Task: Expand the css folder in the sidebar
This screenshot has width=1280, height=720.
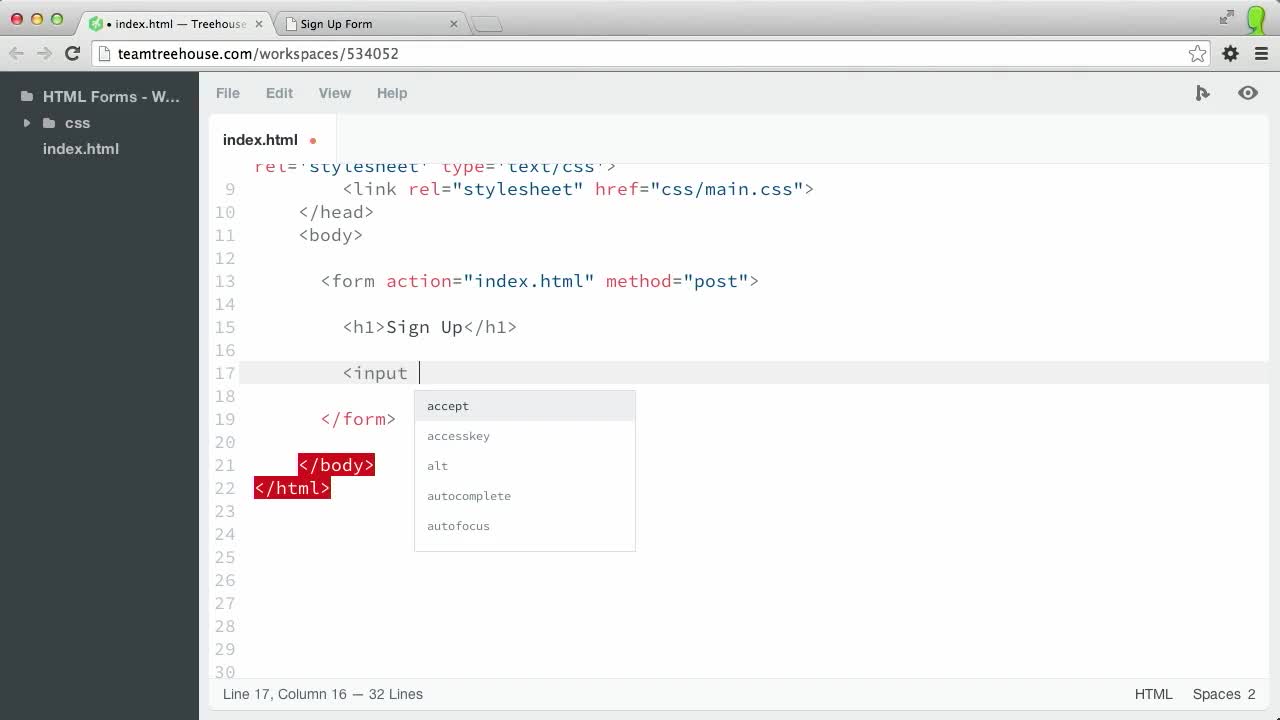Action: click(25, 123)
